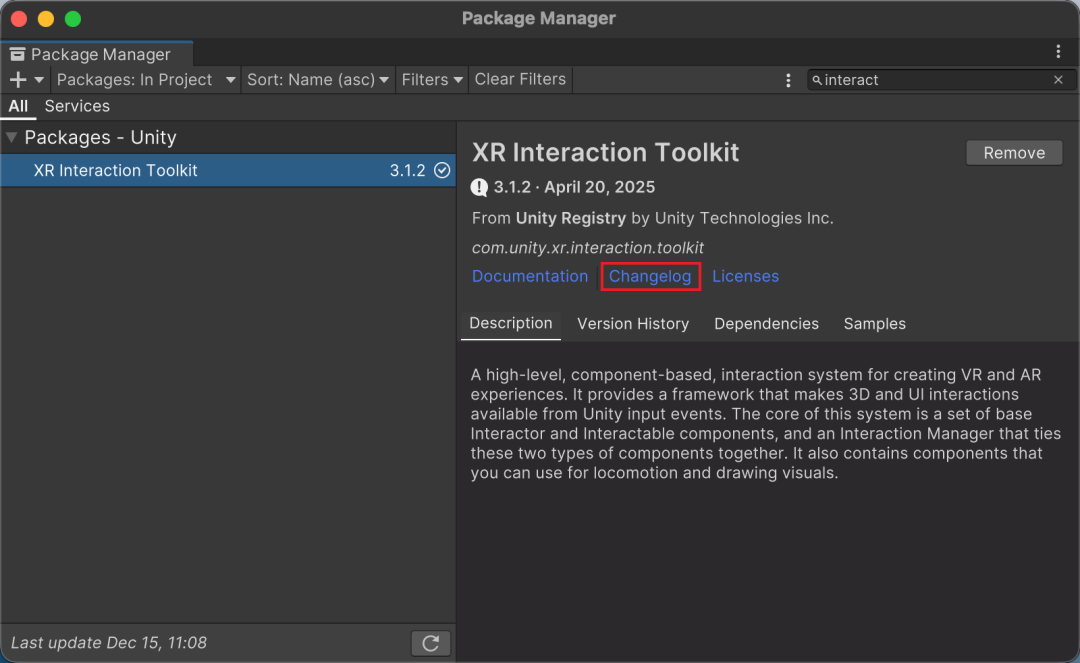This screenshot has height=663, width=1080.
Task: Click the Remove button
Action: click(x=1014, y=153)
